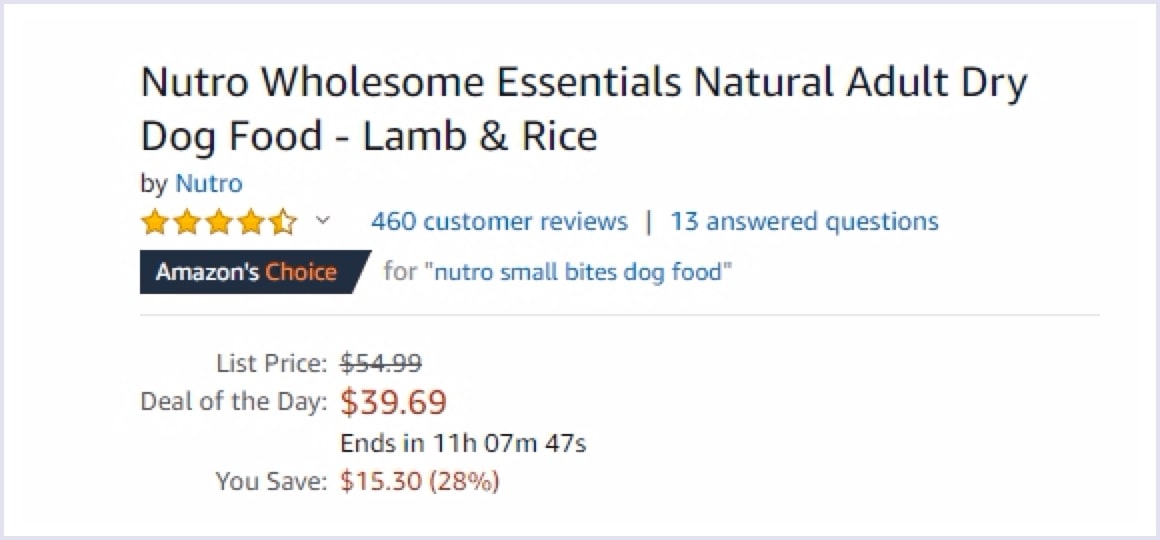The height and width of the screenshot is (540, 1160).
Task: Expand the star rating breakdown chevron
Action: 322,220
